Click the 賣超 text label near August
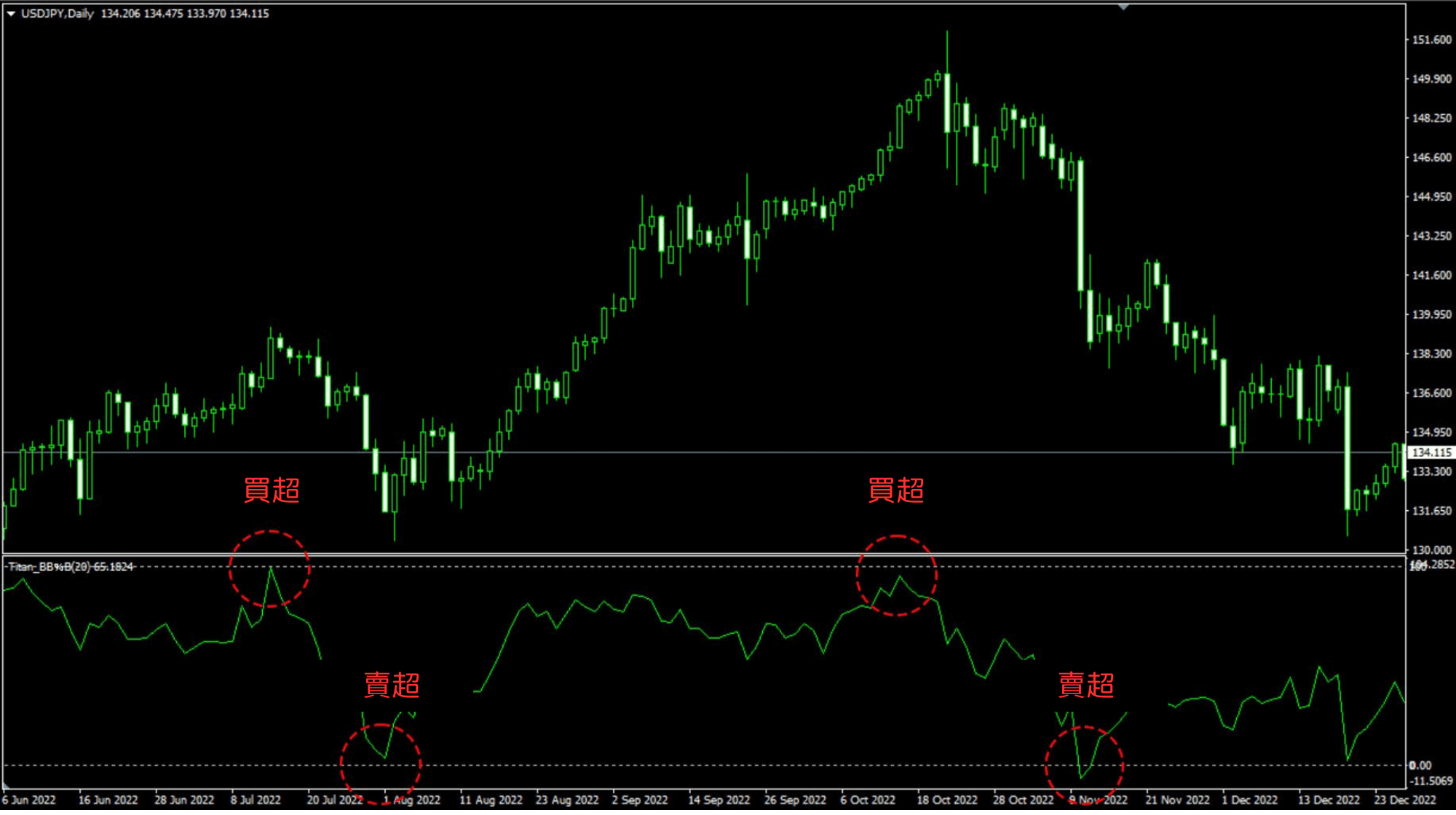Image resolution: width=1456 pixels, height=815 pixels. [x=392, y=685]
